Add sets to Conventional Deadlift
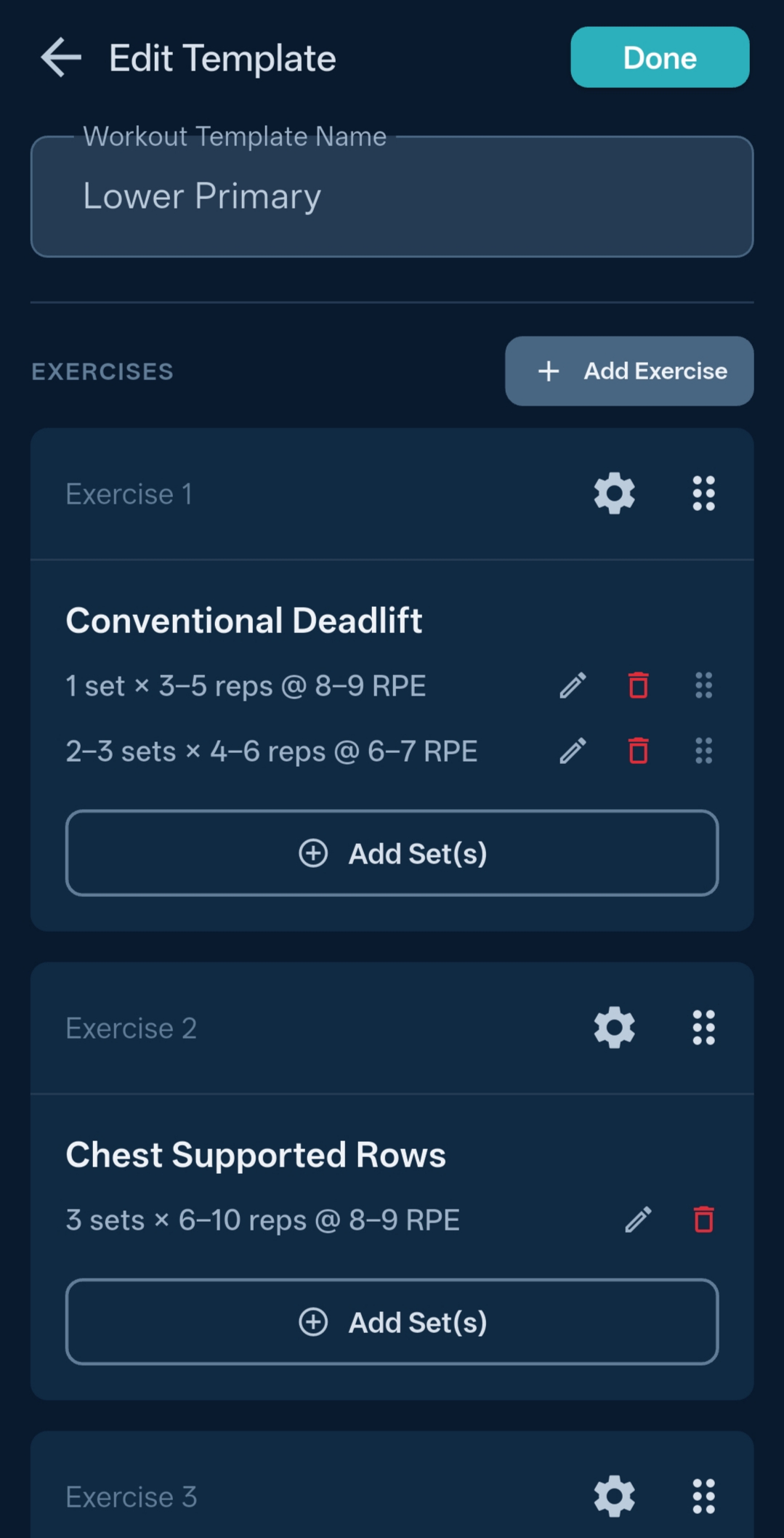784x1538 pixels. (x=392, y=853)
